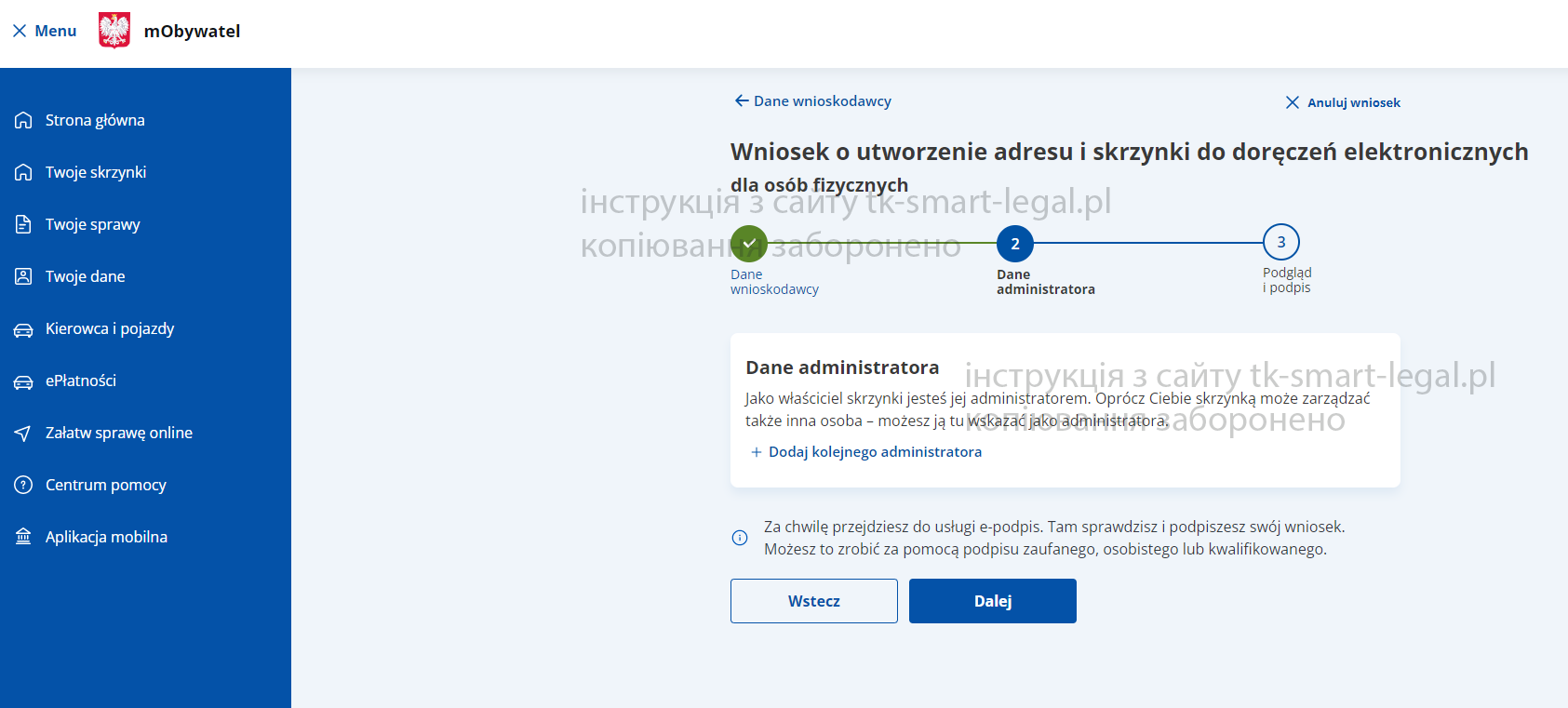The height and width of the screenshot is (708, 1568).
Task: Click the building icon beside Aplikacja mobilna
Action: point(23,537)
